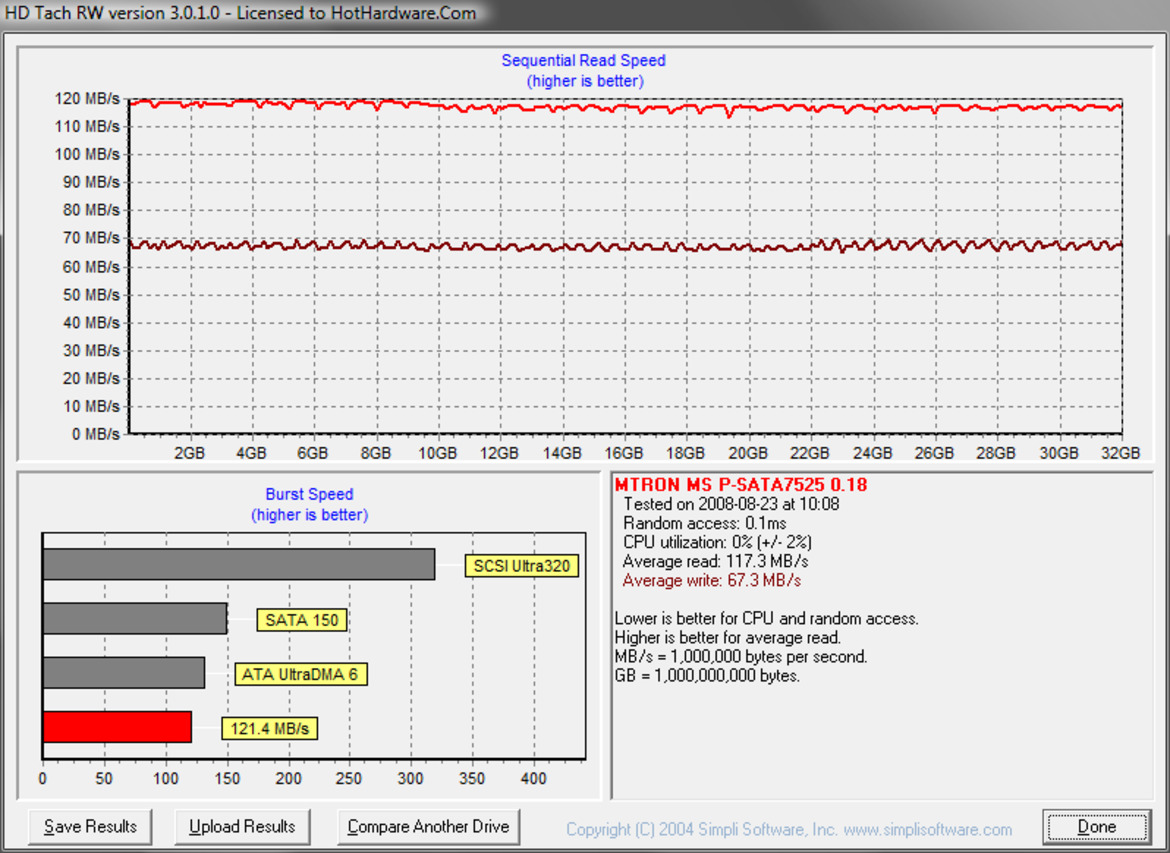Click the 0 MB/s axis label
The width and height of the screenshot is (1170, 853).
tap(96, 434)
